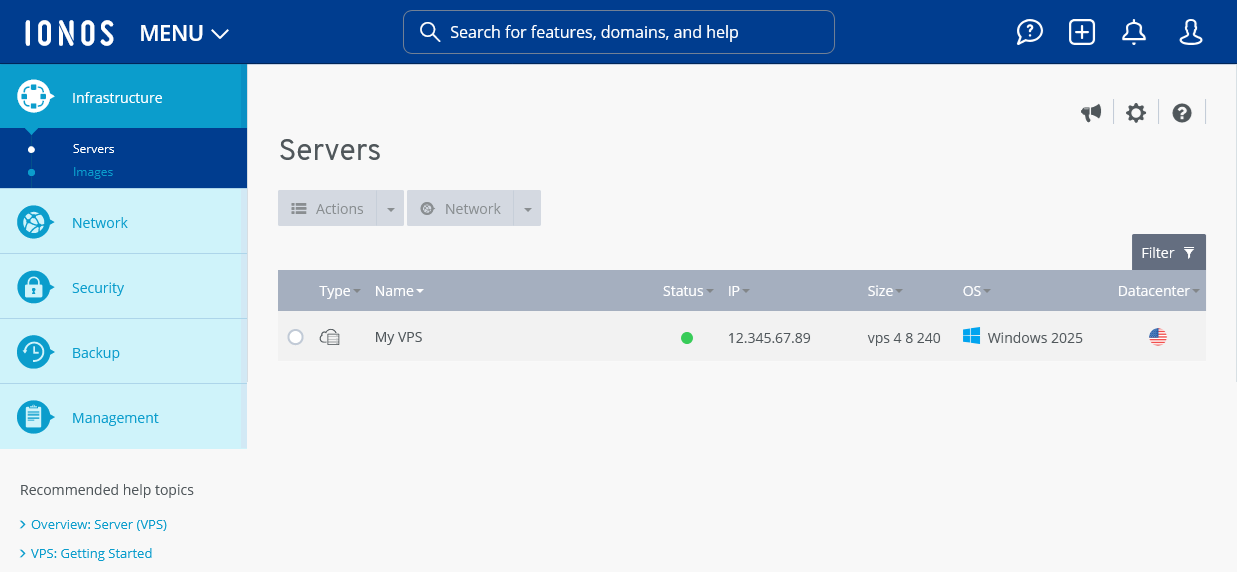Image resolution: width=1237 pixels, height=572 pixels.
Task: Click the cloud server type icon
Action: 330,337
